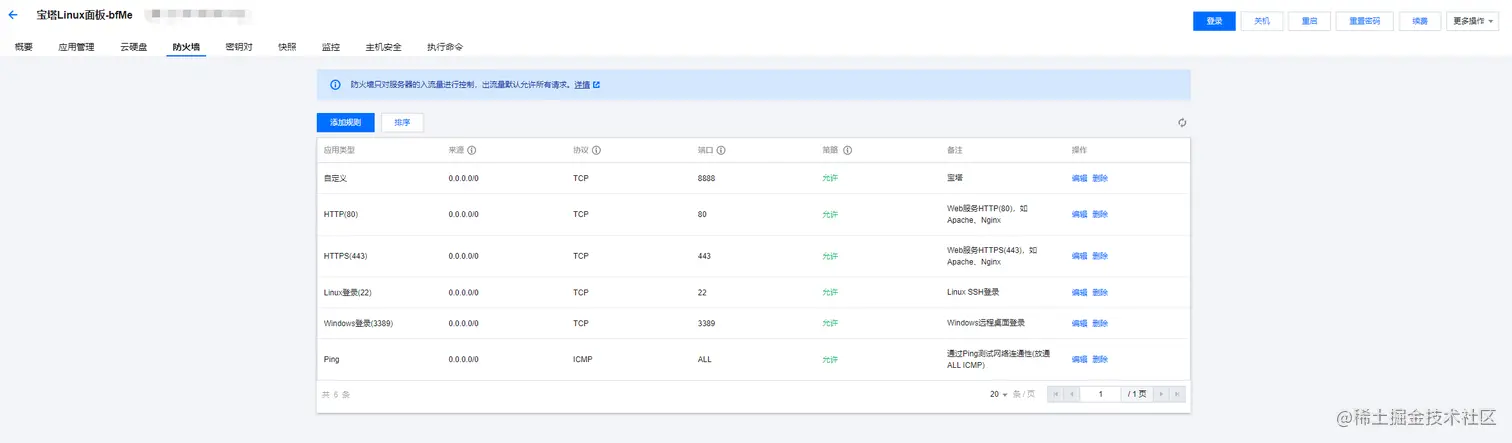The width and height of the screenshot is (1512, 443).
Task: Click the page number input field
Action: [1101, 394]
